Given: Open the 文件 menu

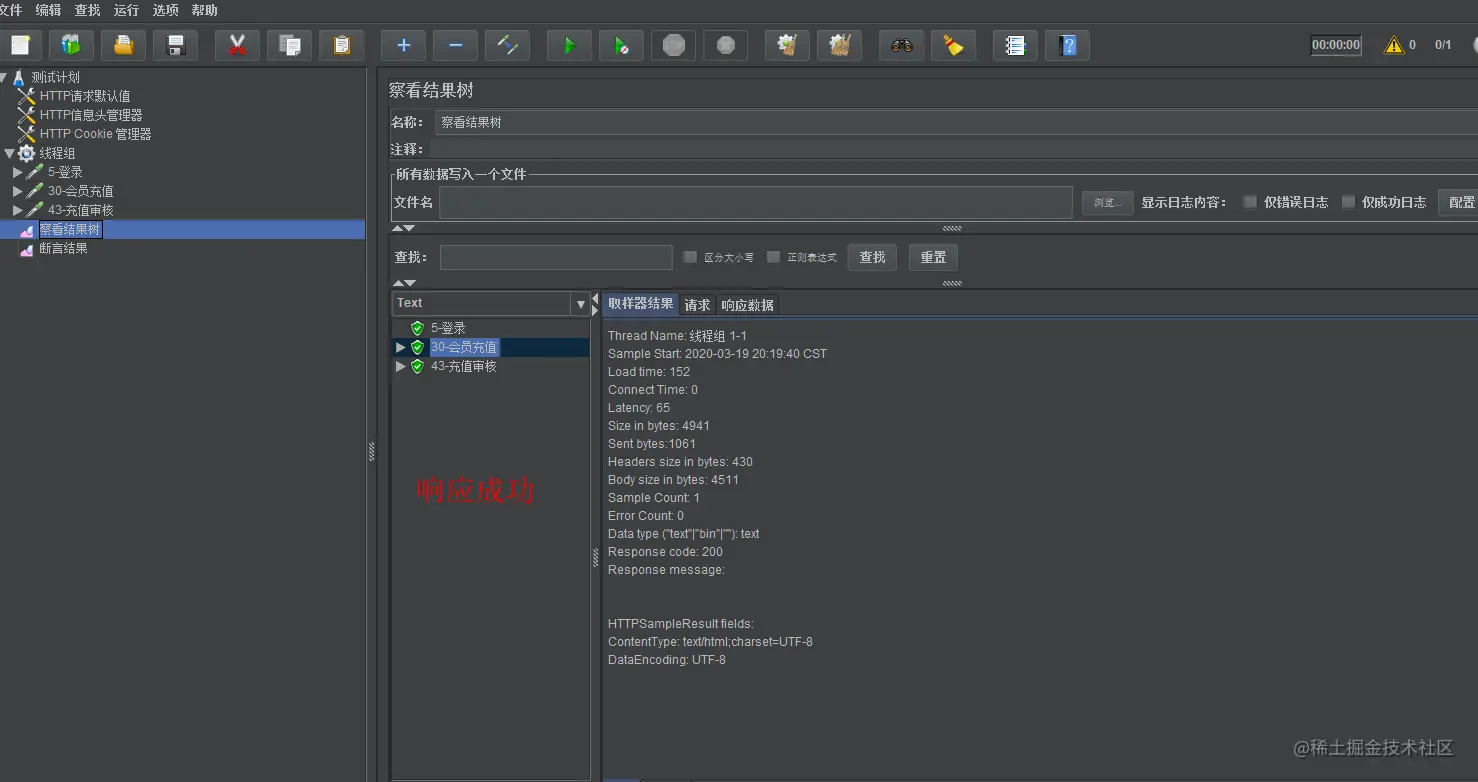Looking at the screenshot, I should [10, 10].
